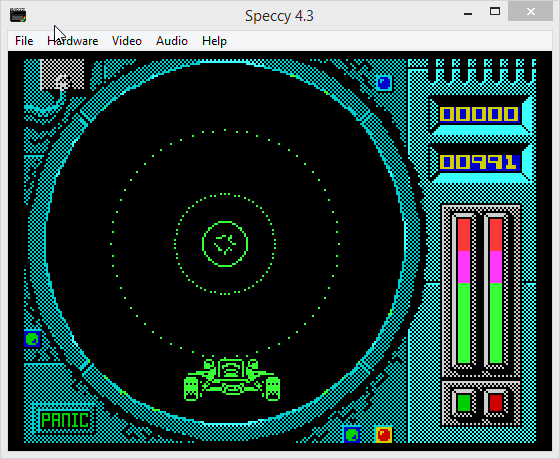Screen dimensions: 560x459
Task: Click the Speccy app icon in title bar
Action: click(x=18, y=15)
